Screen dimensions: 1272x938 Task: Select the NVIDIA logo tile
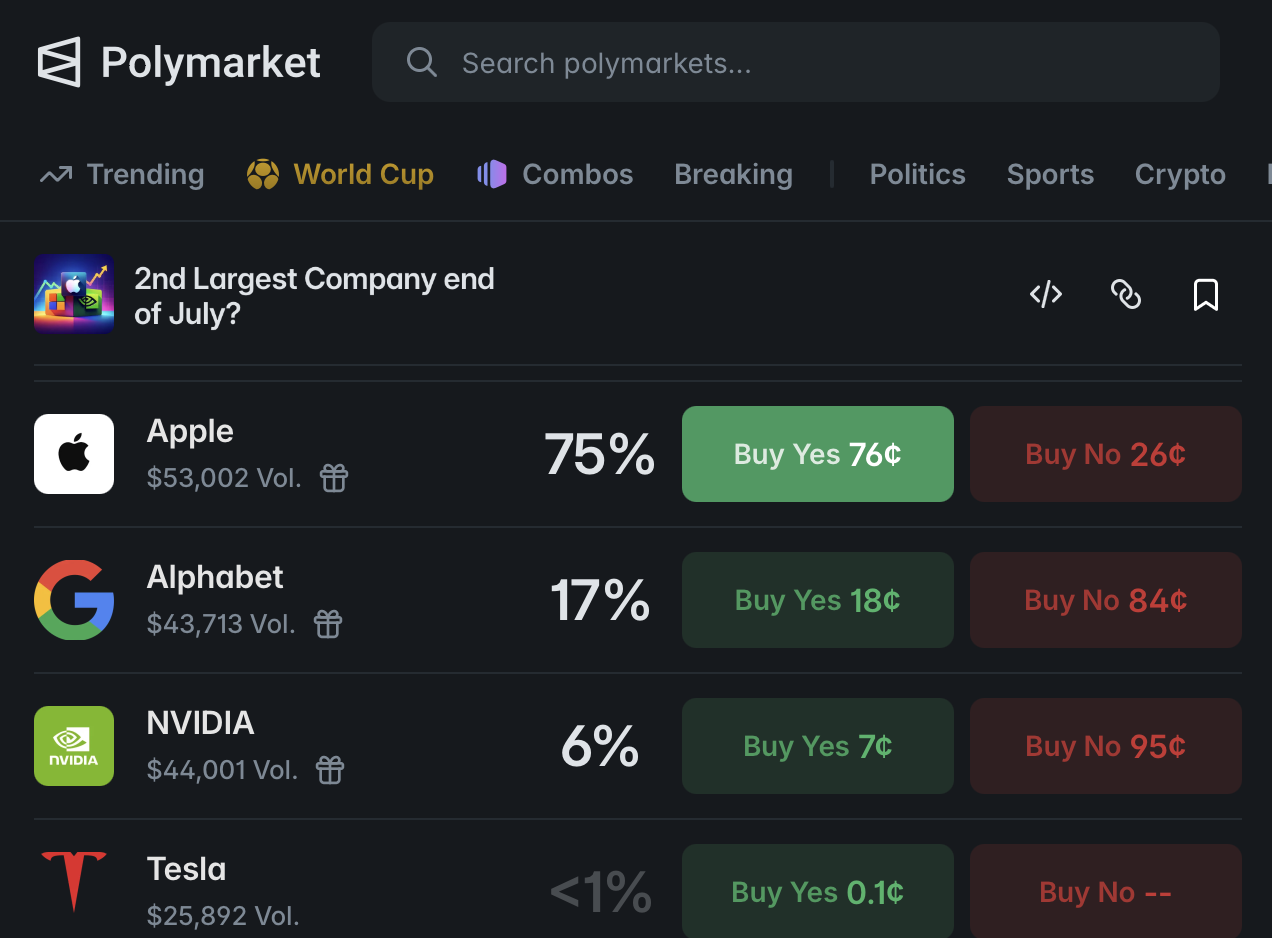click(x=74, y=746)
